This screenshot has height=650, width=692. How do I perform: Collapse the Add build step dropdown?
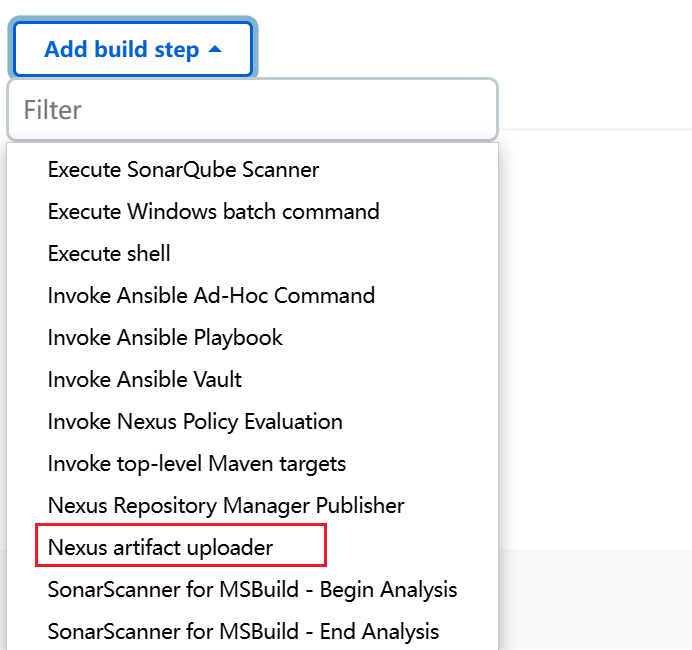(133, 49)
